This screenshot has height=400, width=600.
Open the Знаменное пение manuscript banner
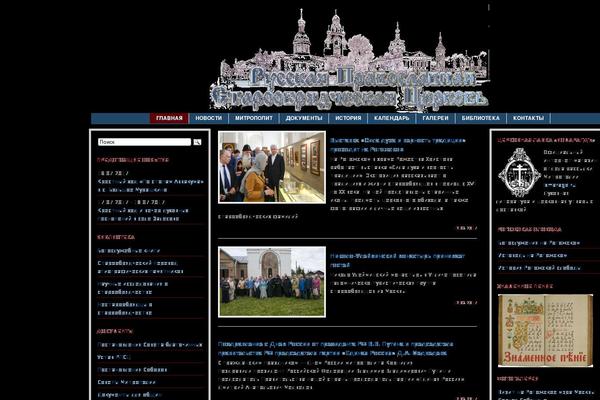(x=545, y=330)
